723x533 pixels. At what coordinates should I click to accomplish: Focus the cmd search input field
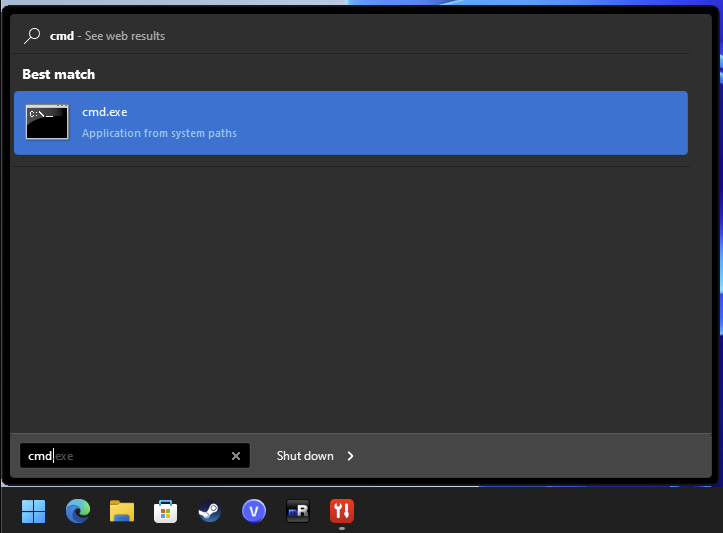point(135,456)
